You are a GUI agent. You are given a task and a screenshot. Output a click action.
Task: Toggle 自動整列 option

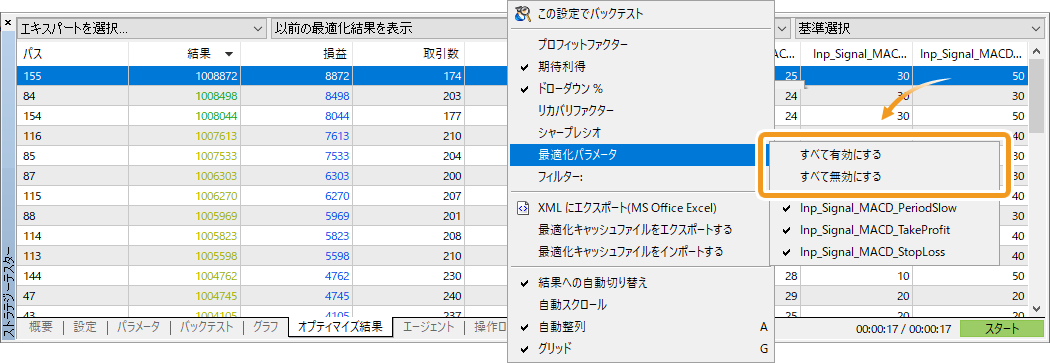pos(523,327)
